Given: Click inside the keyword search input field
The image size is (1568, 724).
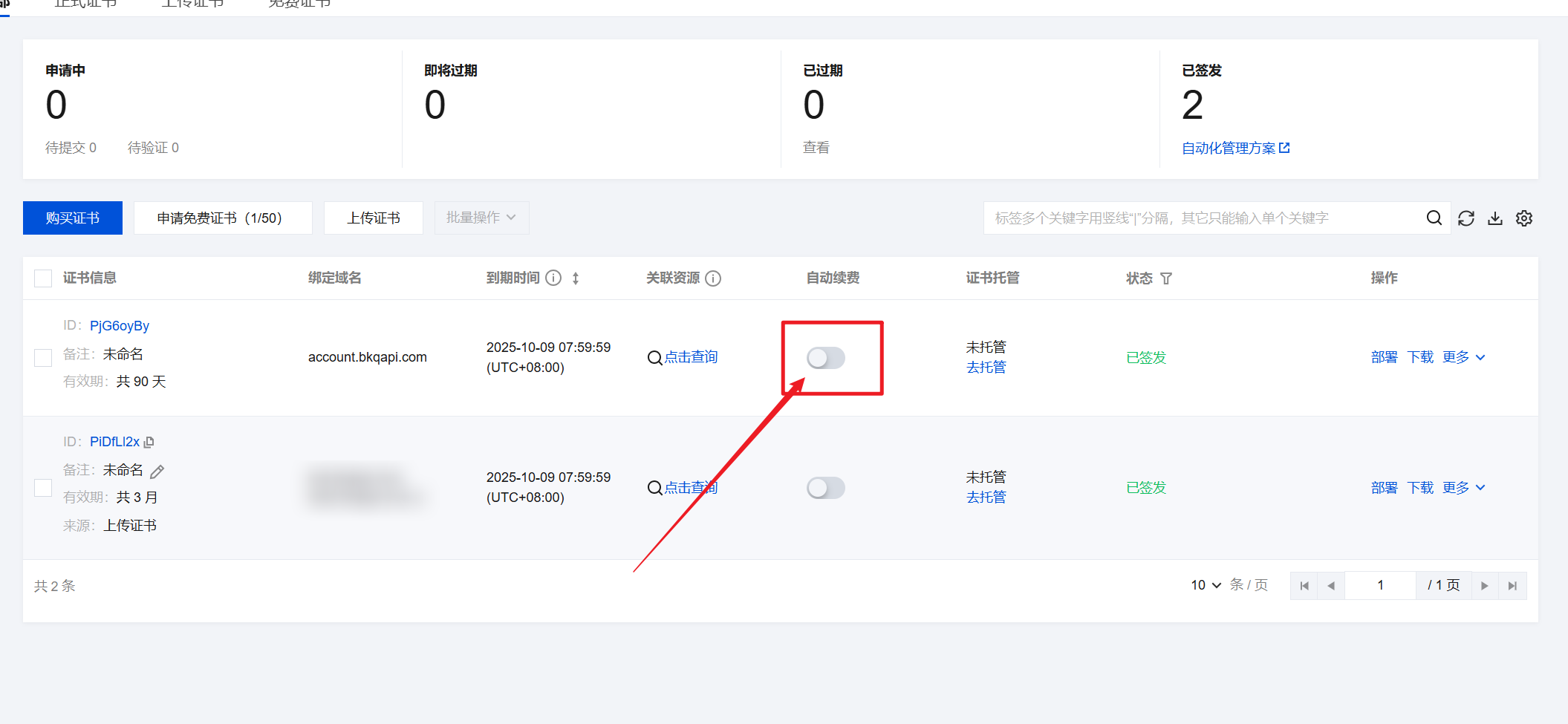Looking at the screenshot, I should coord(1188,218).
